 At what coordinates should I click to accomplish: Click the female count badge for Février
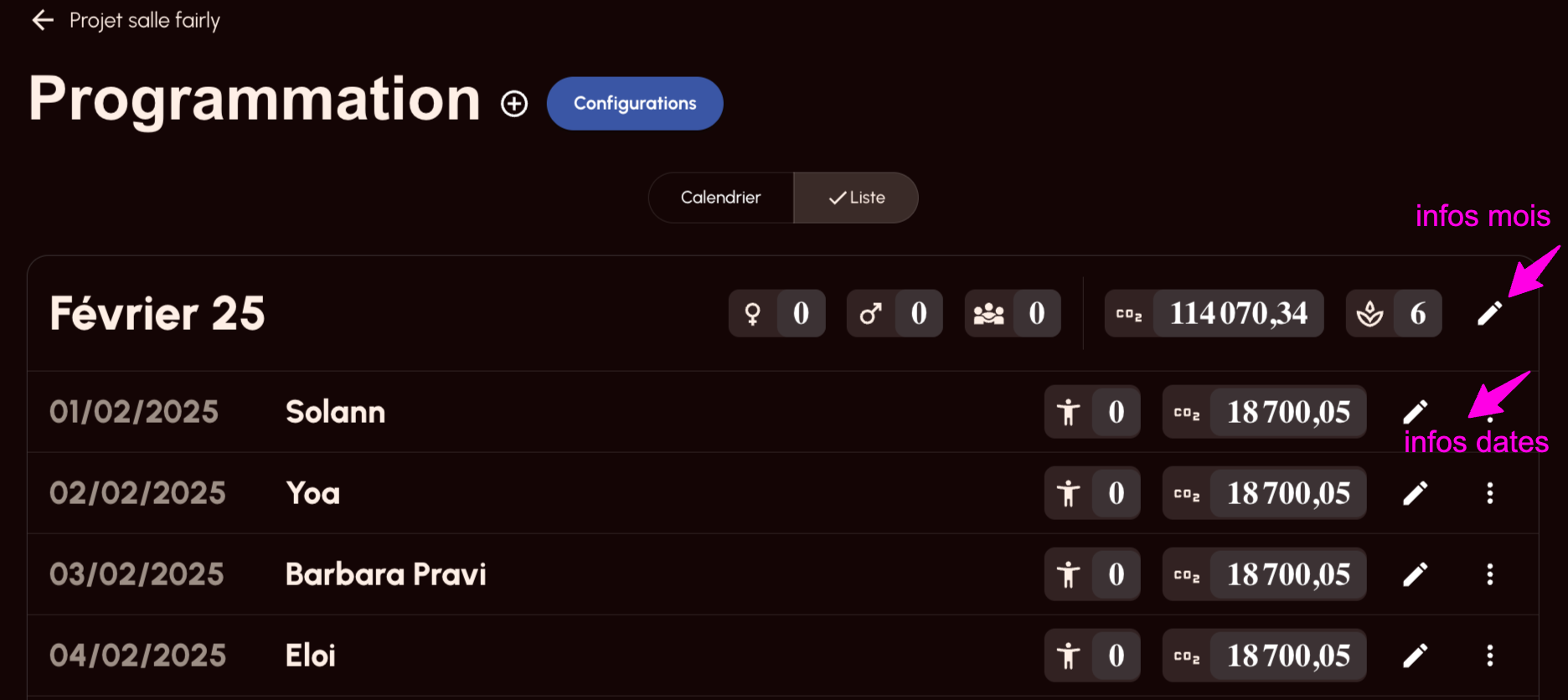[x=776, y=313]
